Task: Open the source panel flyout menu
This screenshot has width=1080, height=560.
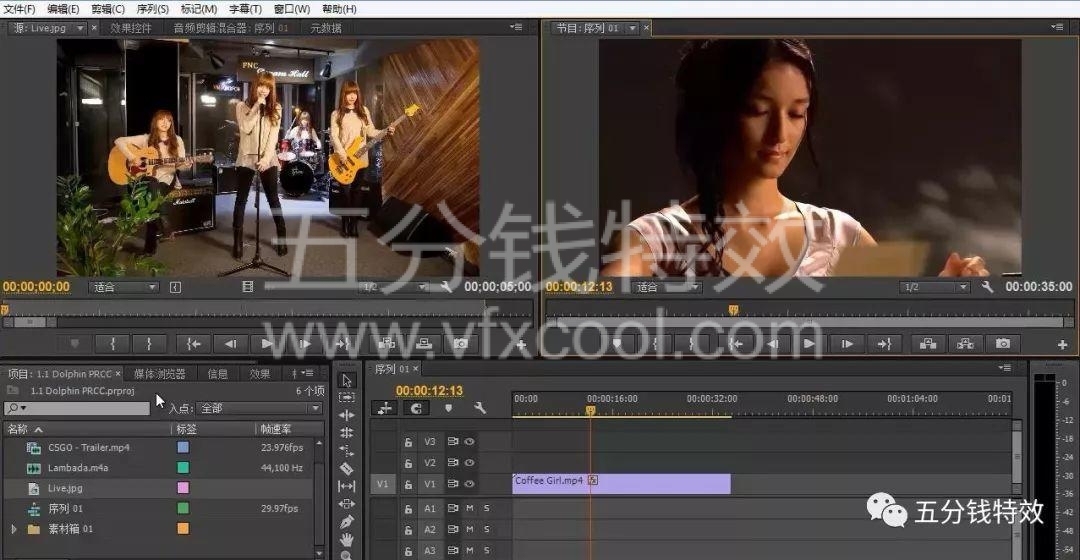Action: click(x=516, y=27)
